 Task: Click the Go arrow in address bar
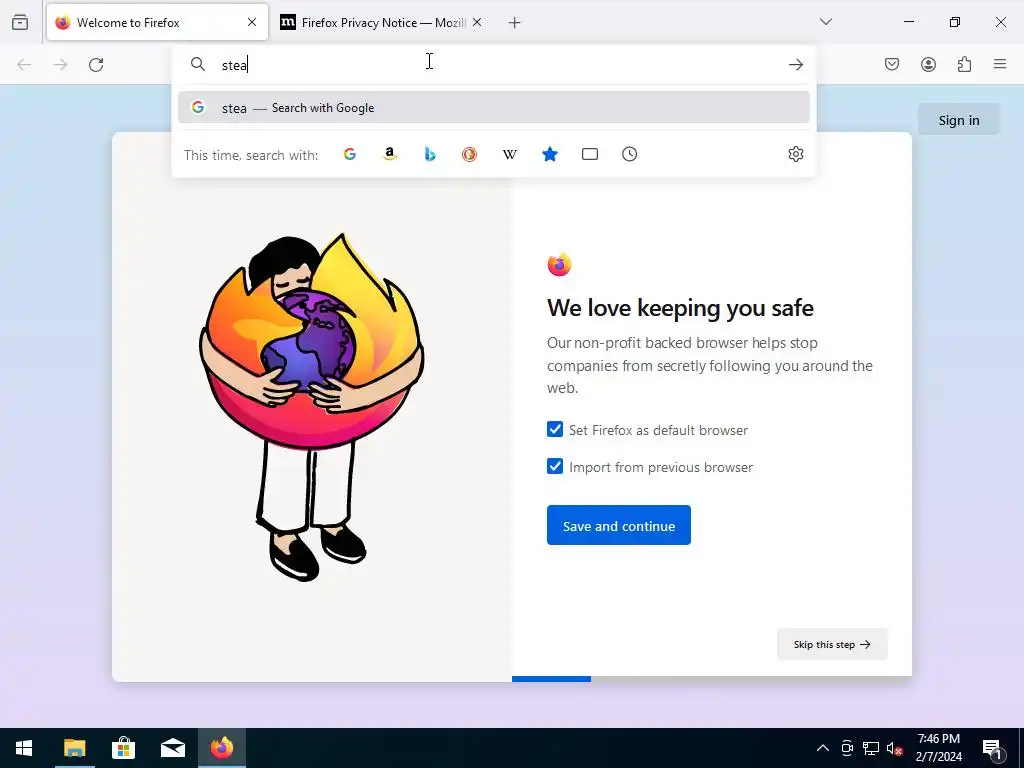click(795, 65)
